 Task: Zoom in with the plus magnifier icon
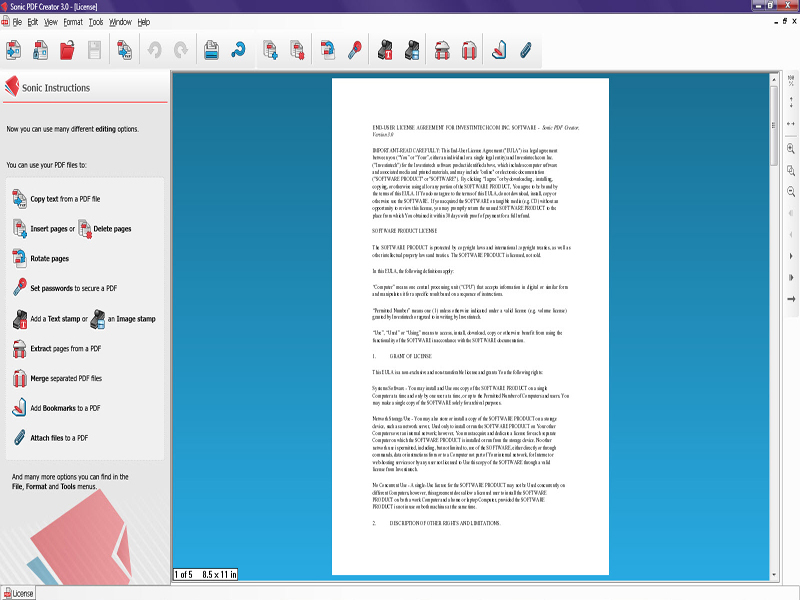(791, 148)
